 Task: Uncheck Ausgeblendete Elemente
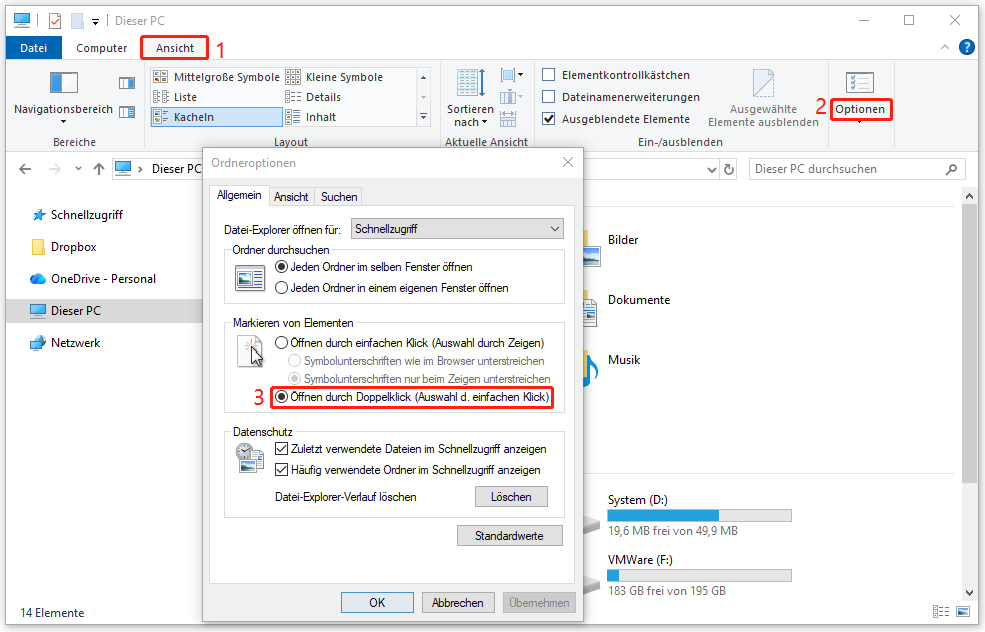[548, 119]
